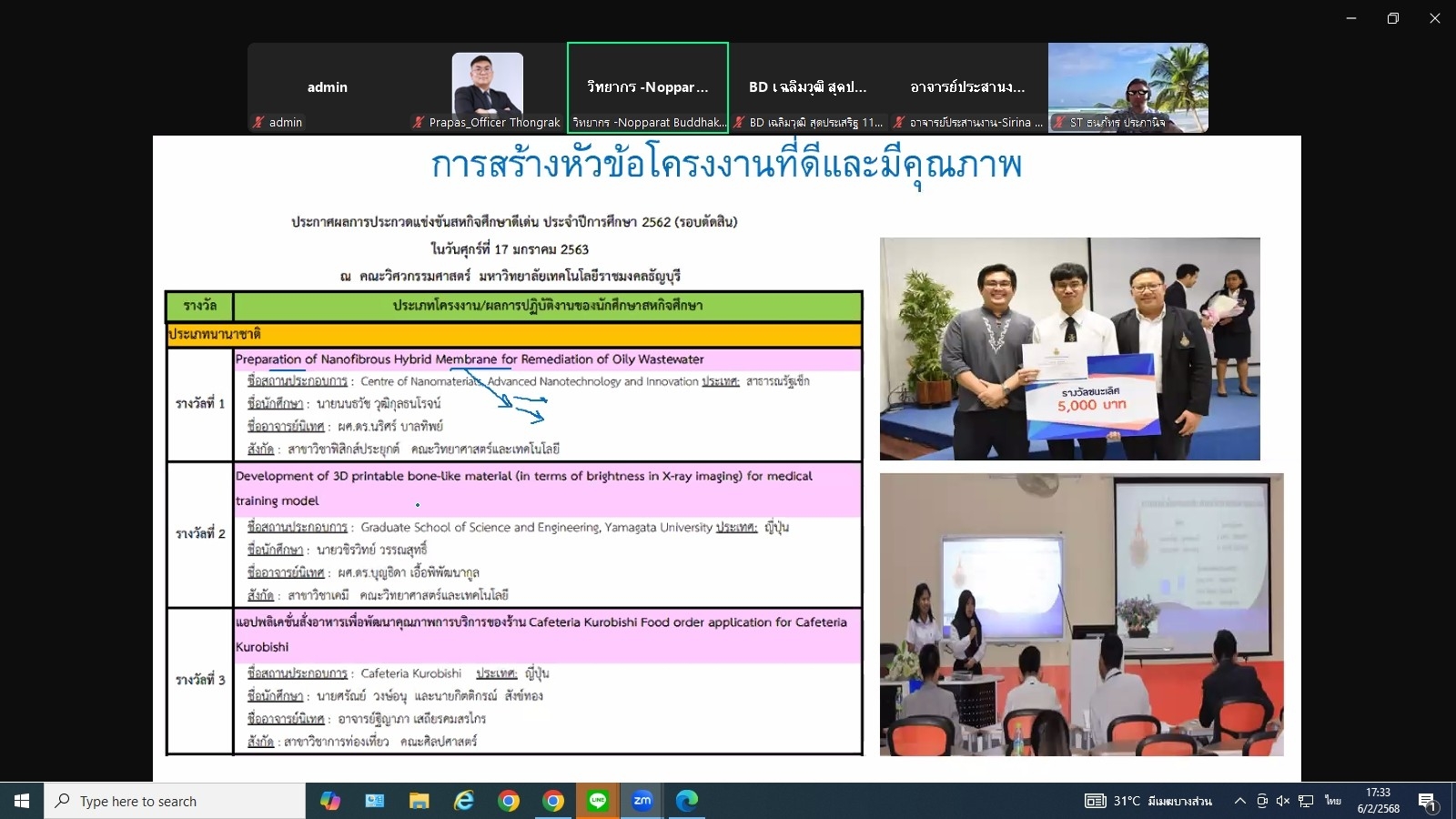This screenshot has width=1456, height=819.
Task: Click the Thai slide title heading
Action: 726,166
